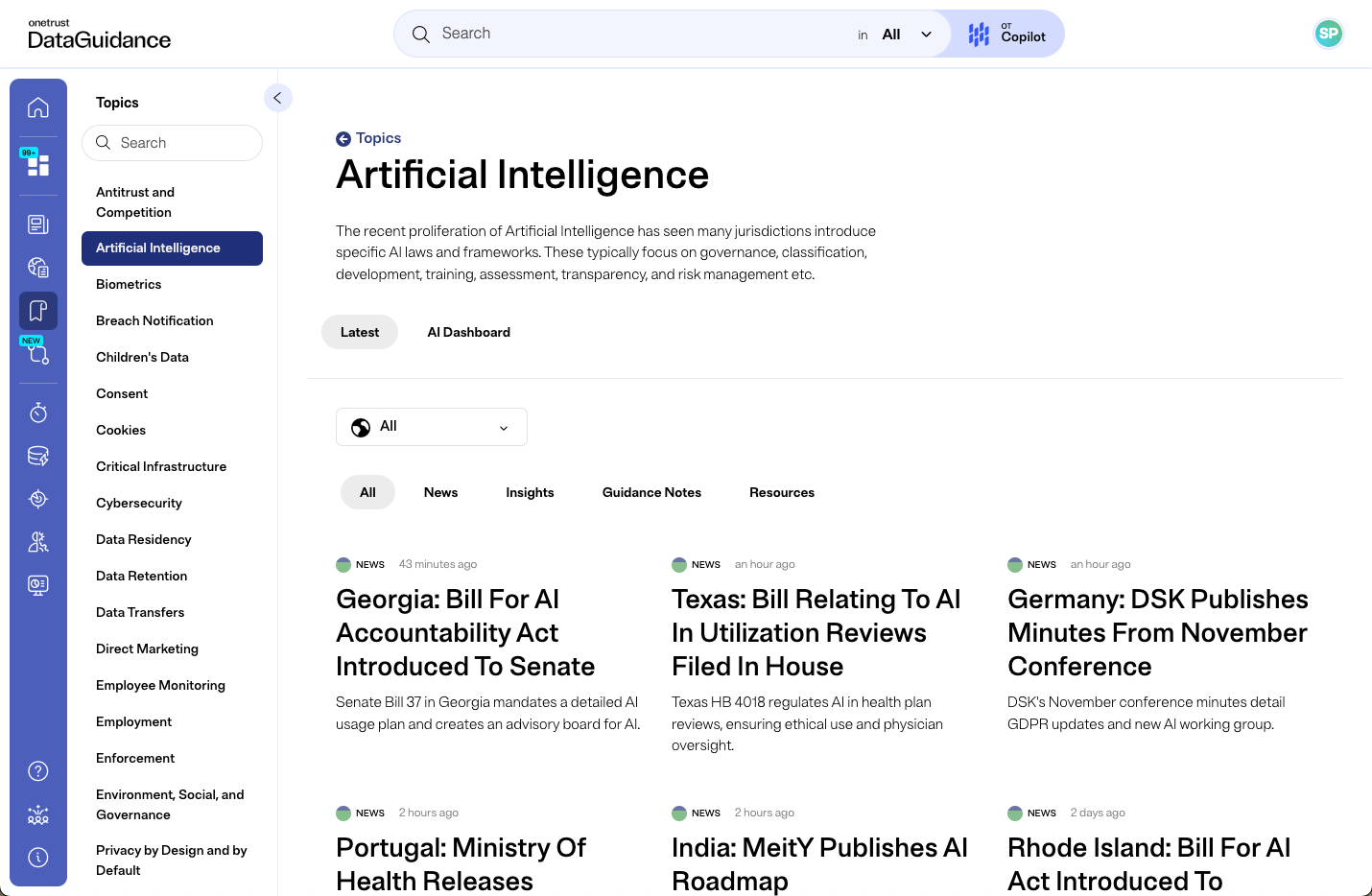Switch to the AI Dashboard tab
The width and height of the screenshot is (1372, 896).
(468, 332)
